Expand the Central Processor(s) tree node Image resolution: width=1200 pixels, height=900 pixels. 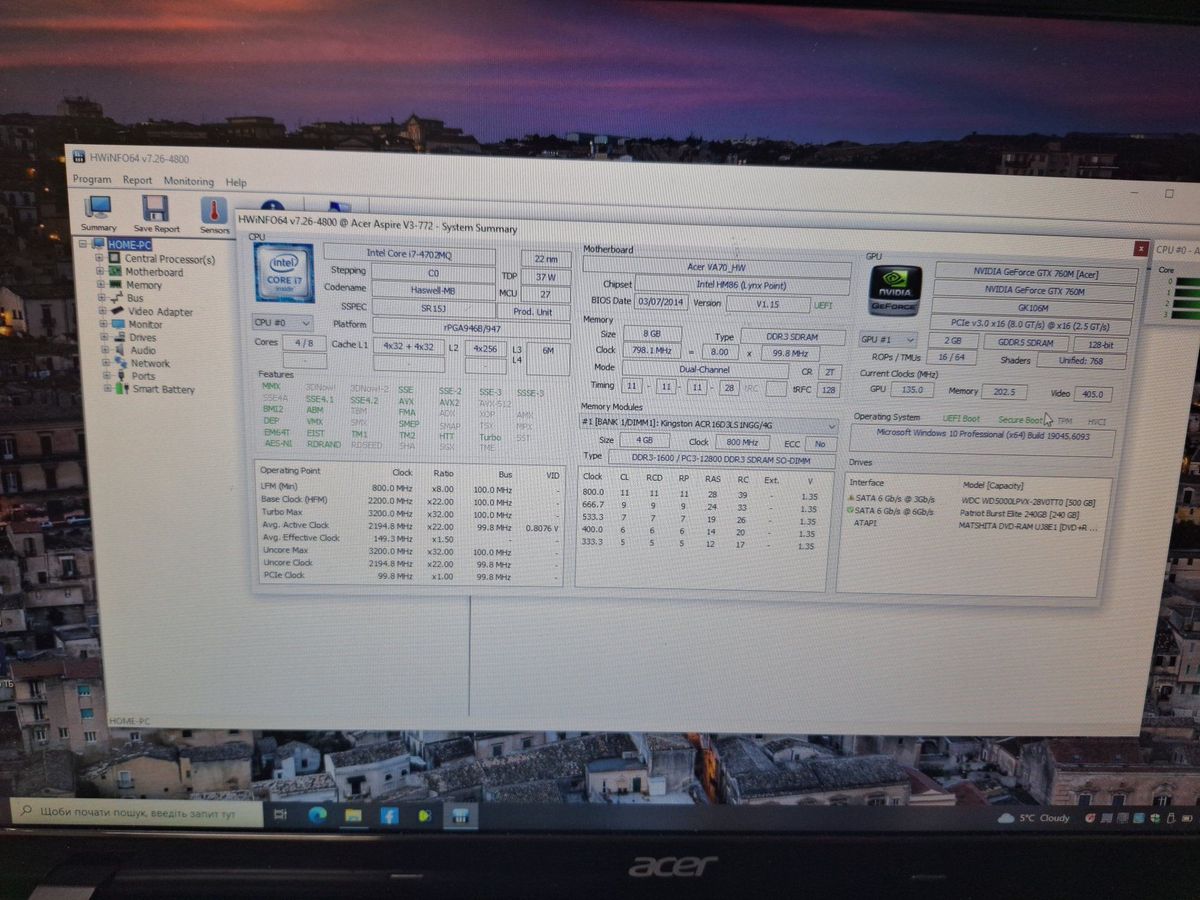100,259
